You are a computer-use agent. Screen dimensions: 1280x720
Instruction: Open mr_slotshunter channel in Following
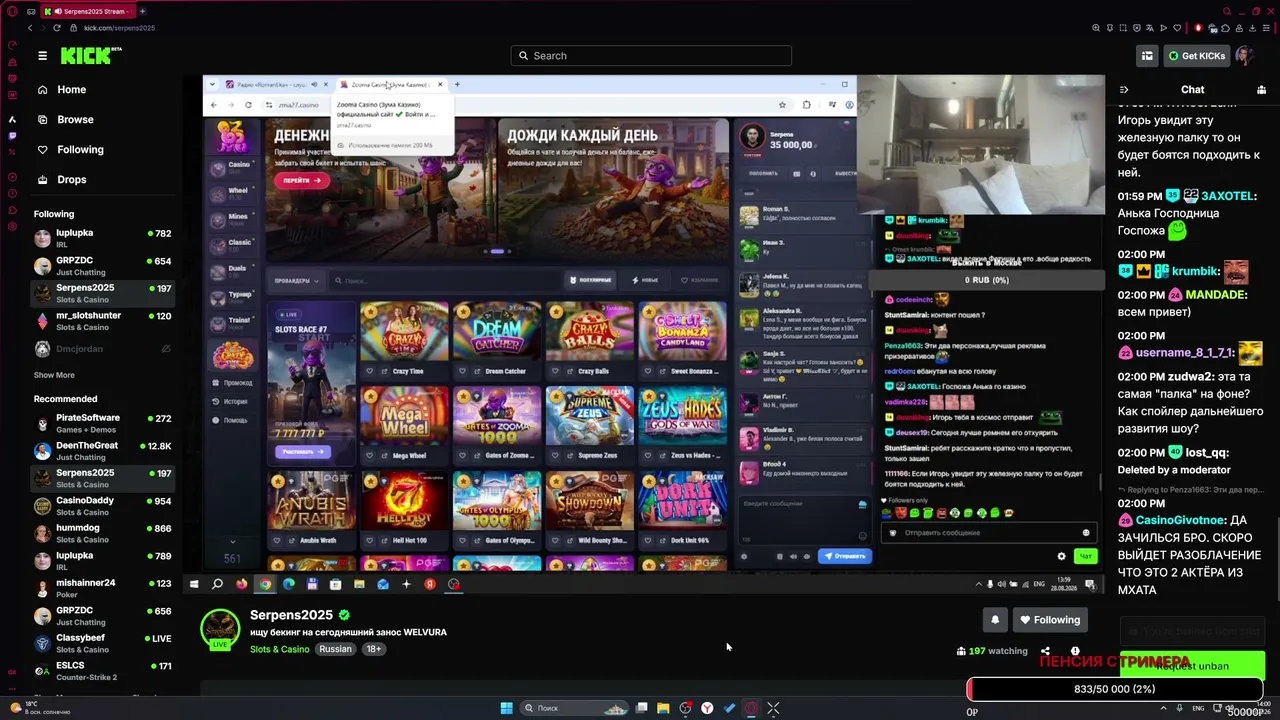point(102,320)
